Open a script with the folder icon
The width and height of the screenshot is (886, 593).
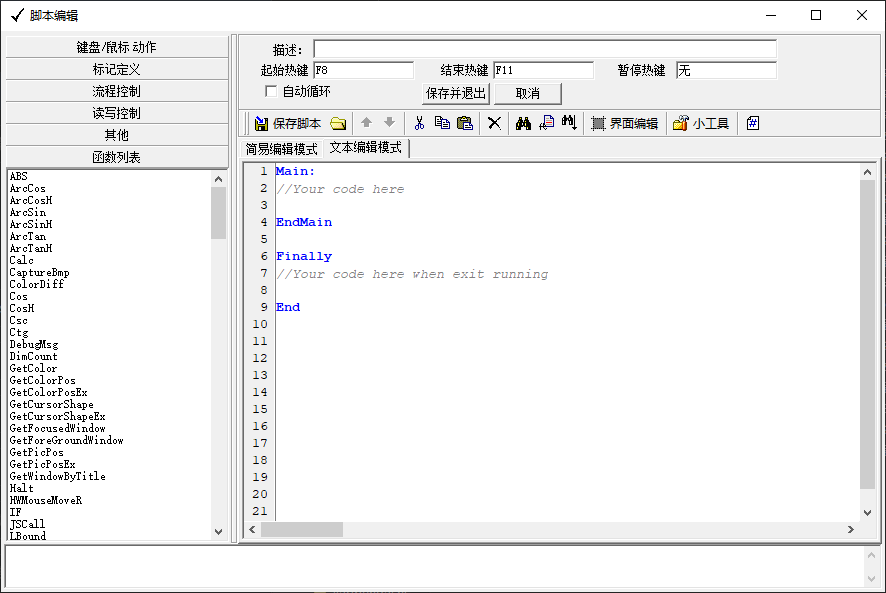click(338, 123)
